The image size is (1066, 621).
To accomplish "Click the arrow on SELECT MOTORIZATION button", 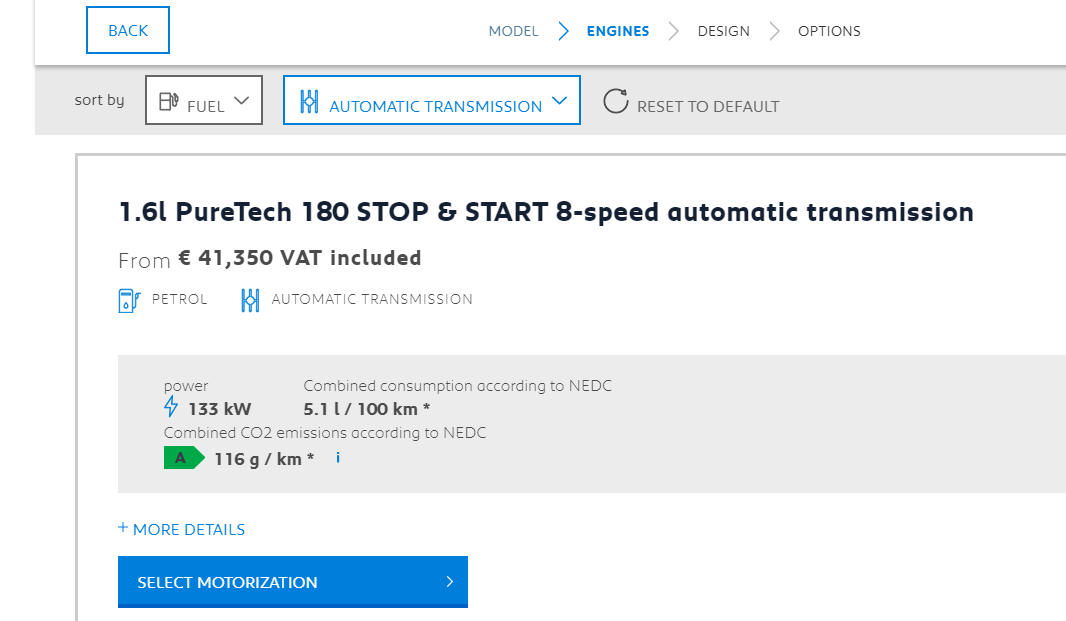I will [449, 582].
